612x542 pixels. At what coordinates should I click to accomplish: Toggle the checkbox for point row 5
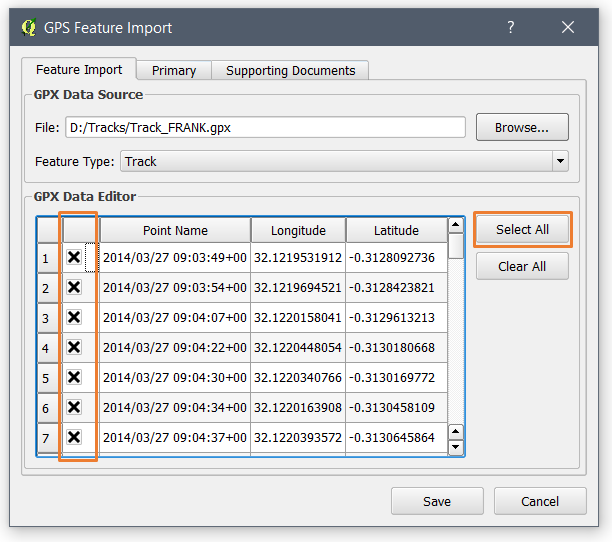(74, 377)
